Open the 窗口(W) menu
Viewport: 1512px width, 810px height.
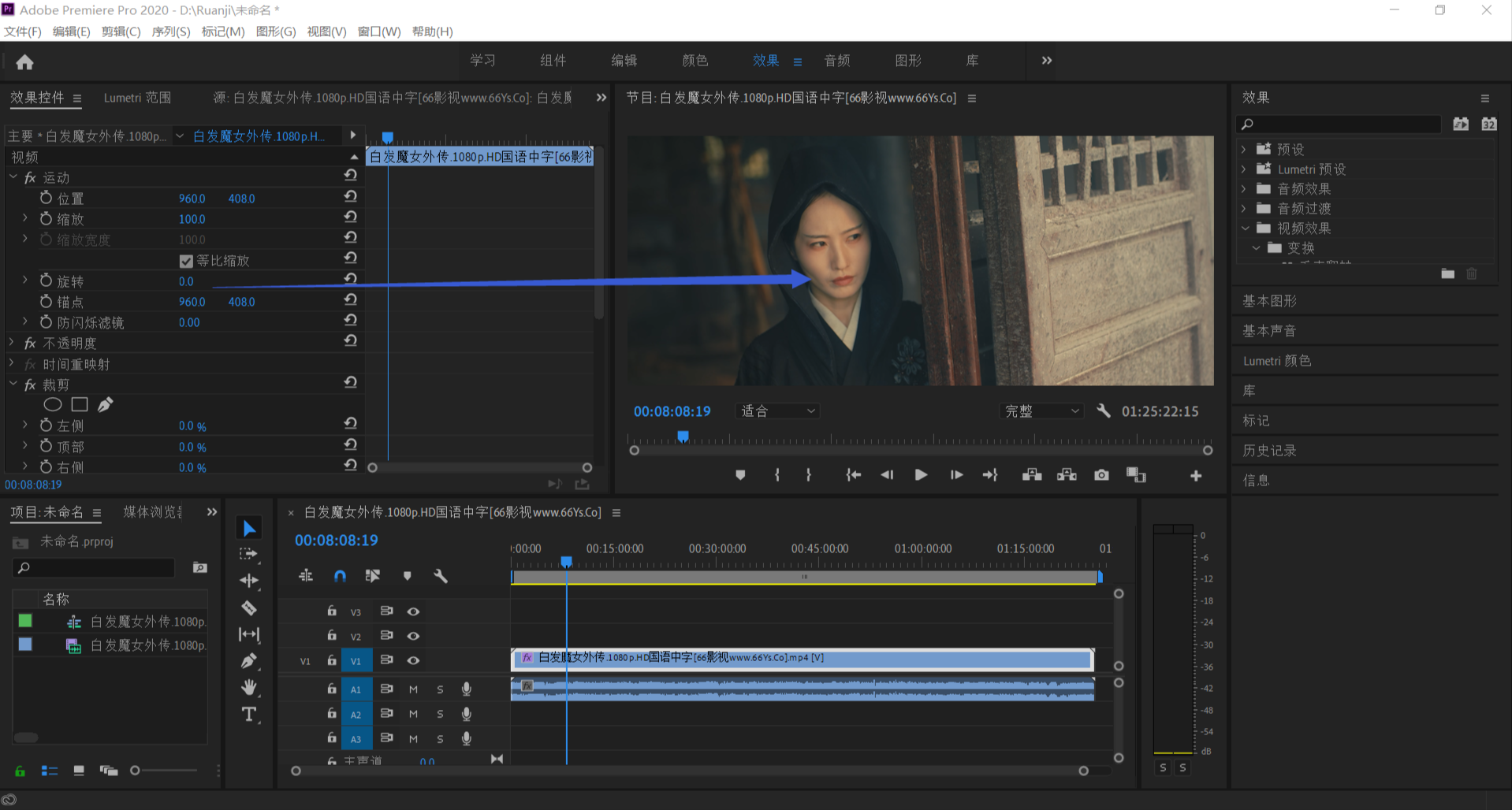click(379, 32)
